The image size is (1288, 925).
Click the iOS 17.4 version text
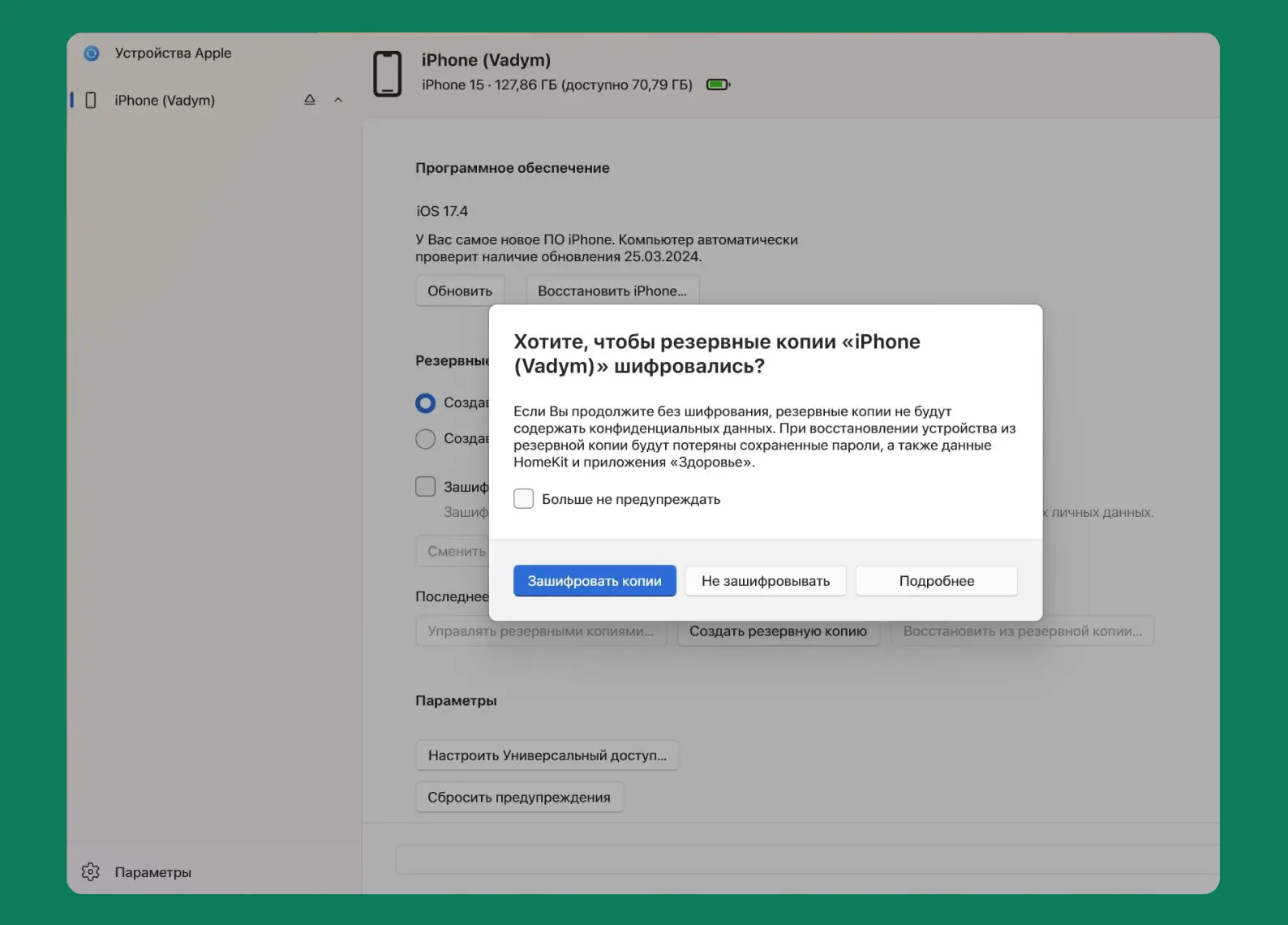(x=442, y=211)
